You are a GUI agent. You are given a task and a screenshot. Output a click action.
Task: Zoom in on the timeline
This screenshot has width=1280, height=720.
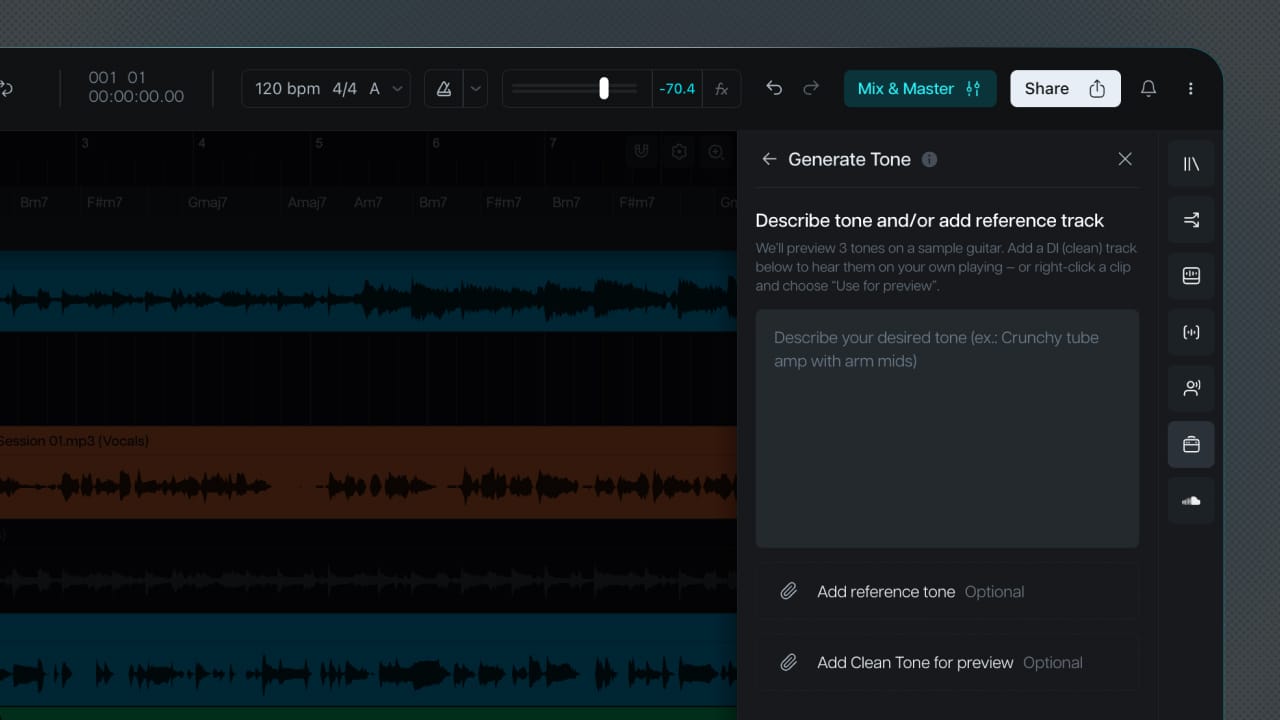[x=716, y=152]
